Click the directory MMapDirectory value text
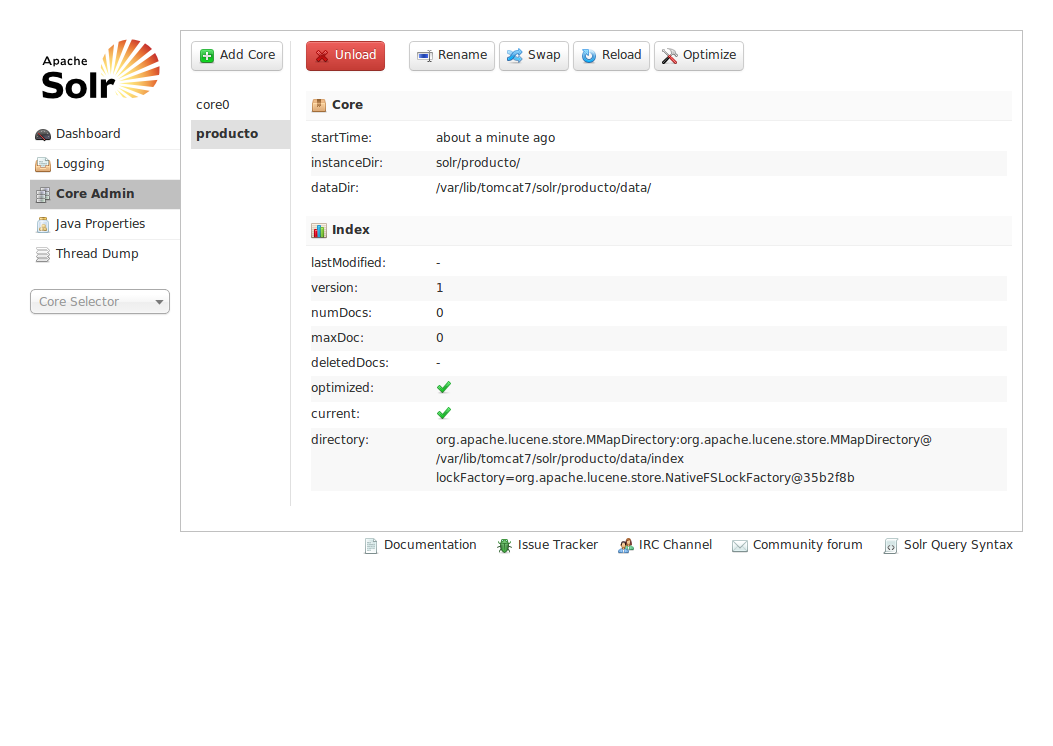The height and width of the screenshot is (746, 1053). click(684, 459)
